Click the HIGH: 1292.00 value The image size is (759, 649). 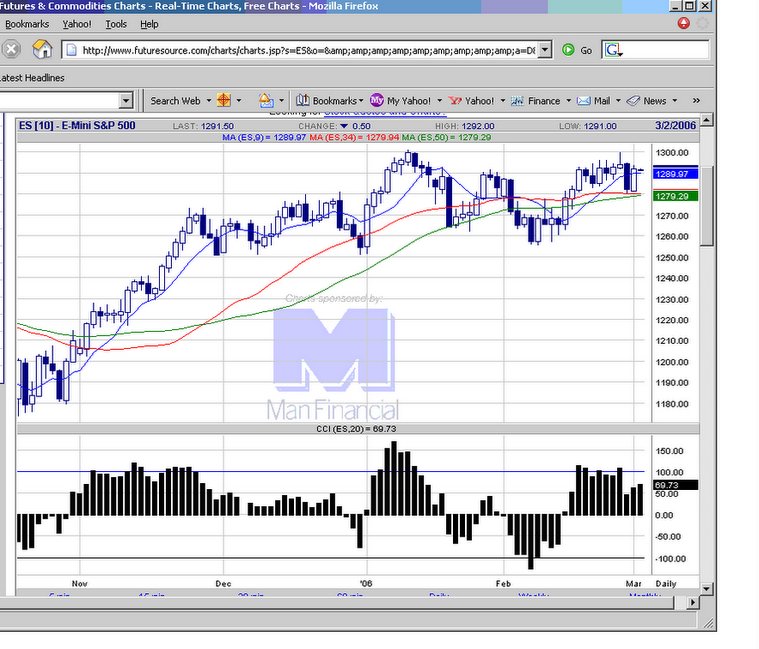[x=465, y=126]
